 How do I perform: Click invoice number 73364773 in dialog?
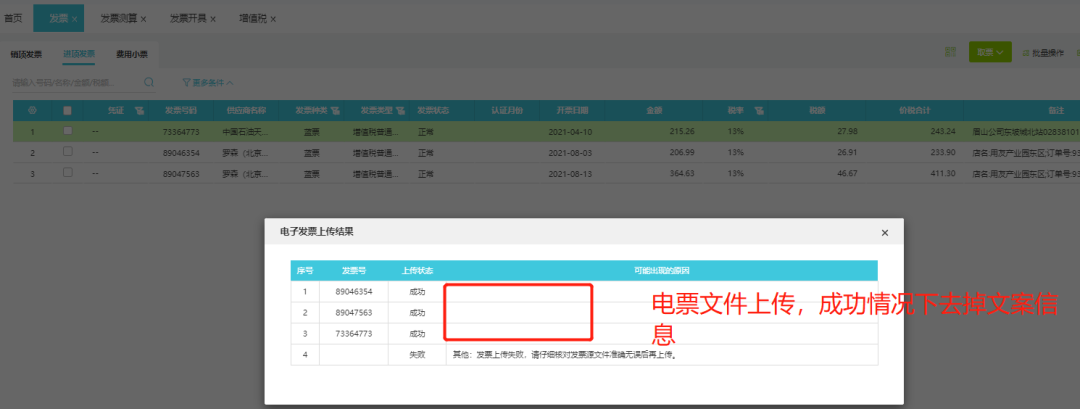(x=354, y=334)
